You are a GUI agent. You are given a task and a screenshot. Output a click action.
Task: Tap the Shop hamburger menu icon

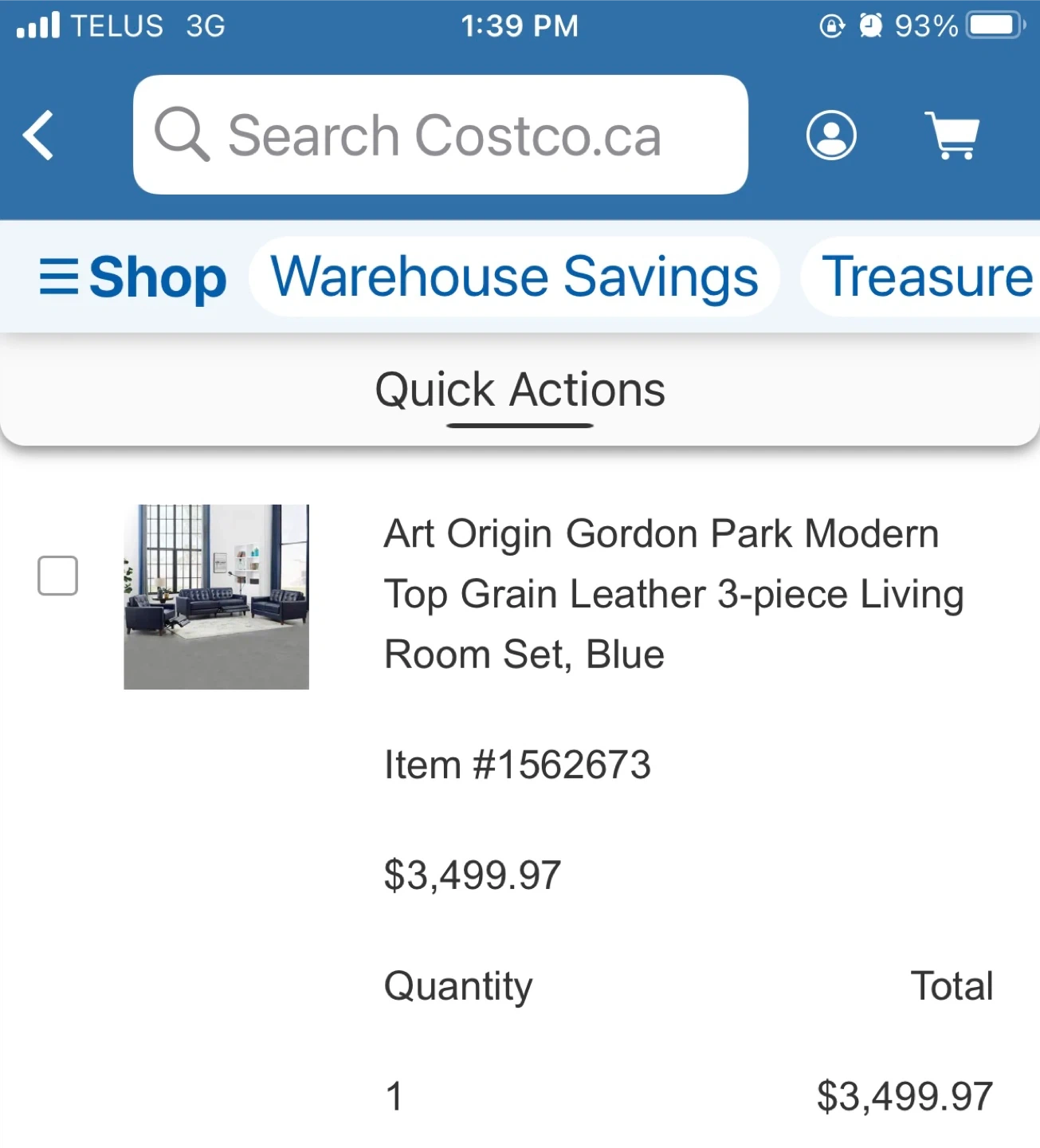pyautogui.click(x=59, y=277)
